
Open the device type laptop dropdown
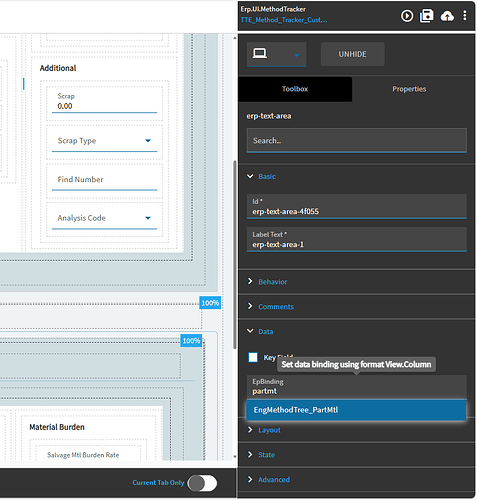tap(276, 54)
